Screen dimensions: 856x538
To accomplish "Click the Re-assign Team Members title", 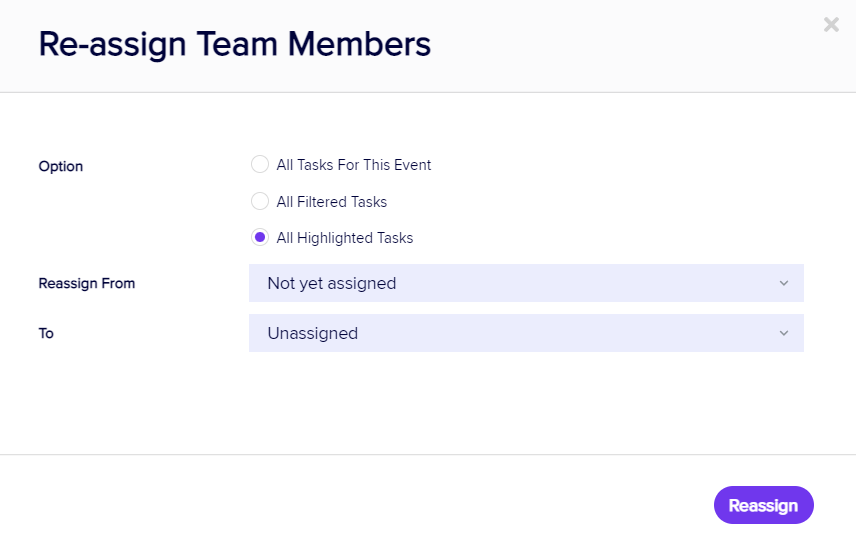I will [235, 44].
